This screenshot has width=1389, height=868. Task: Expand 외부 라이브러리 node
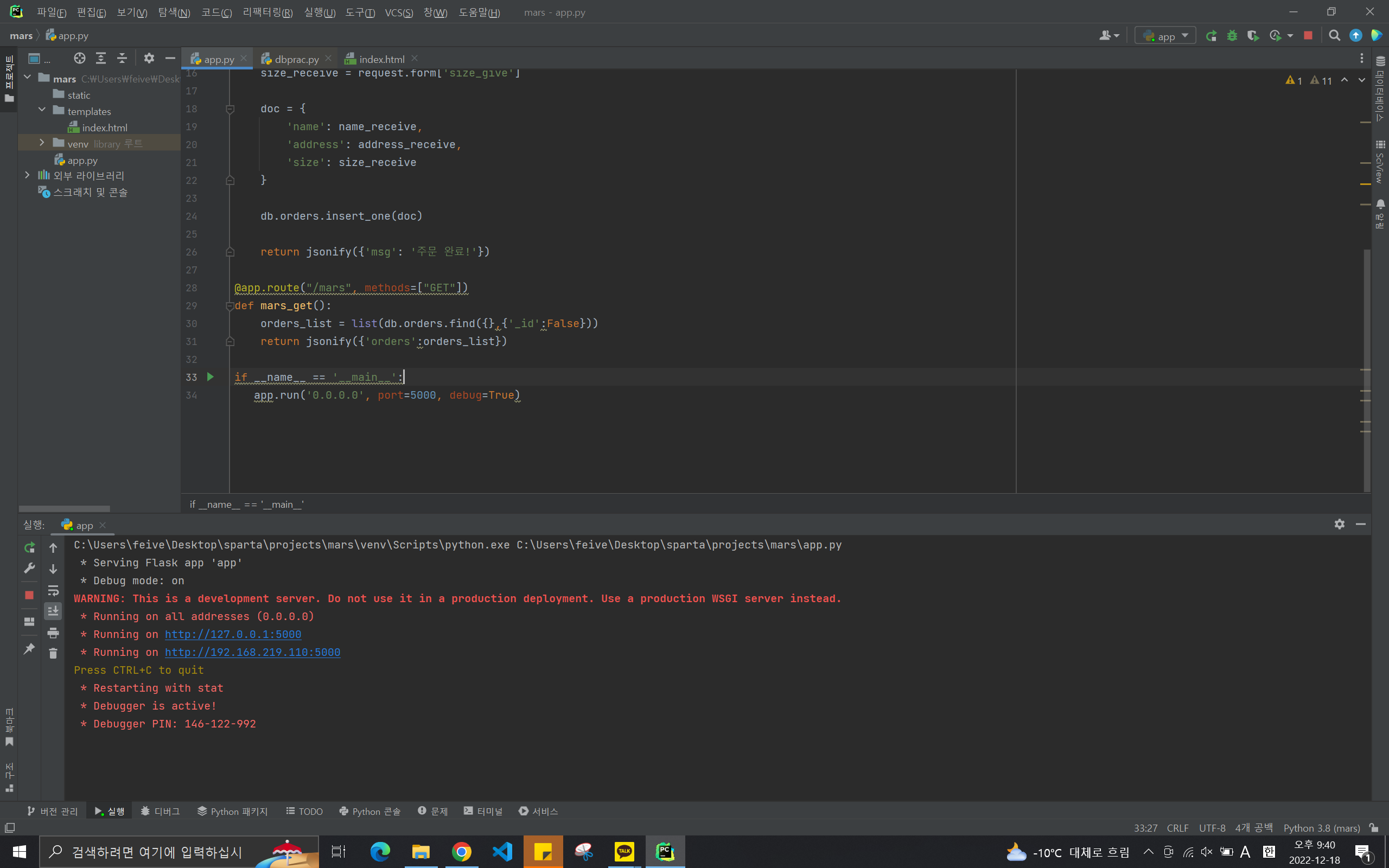coord(27,175)
